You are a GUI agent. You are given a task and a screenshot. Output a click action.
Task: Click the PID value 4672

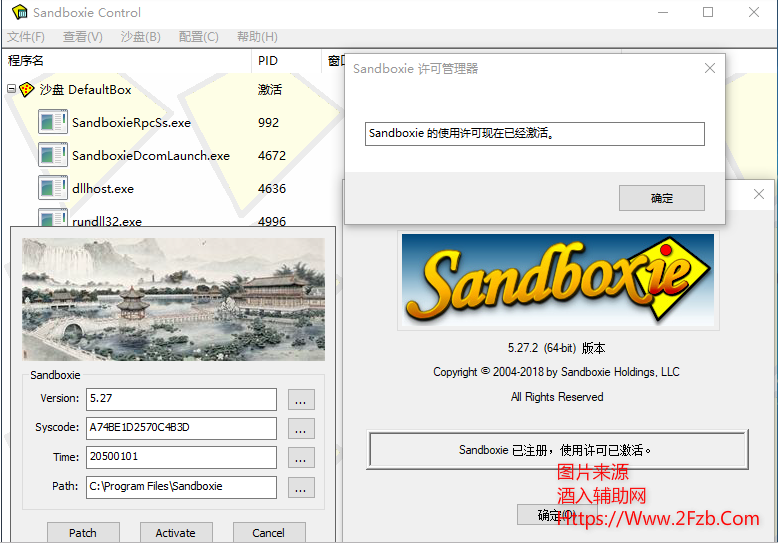(x=272, y=155)
